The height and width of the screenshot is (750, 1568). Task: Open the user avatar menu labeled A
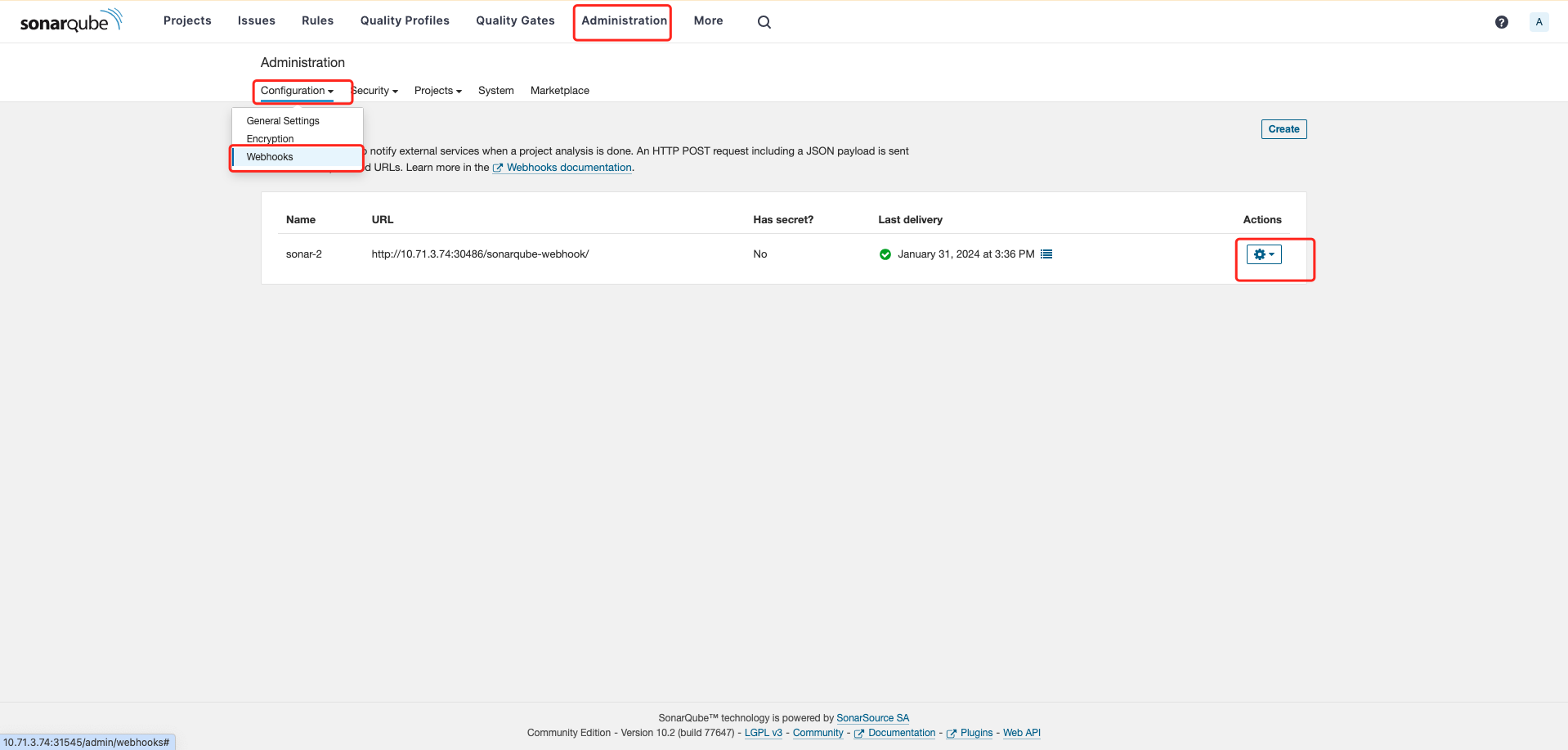(1539, 21)
